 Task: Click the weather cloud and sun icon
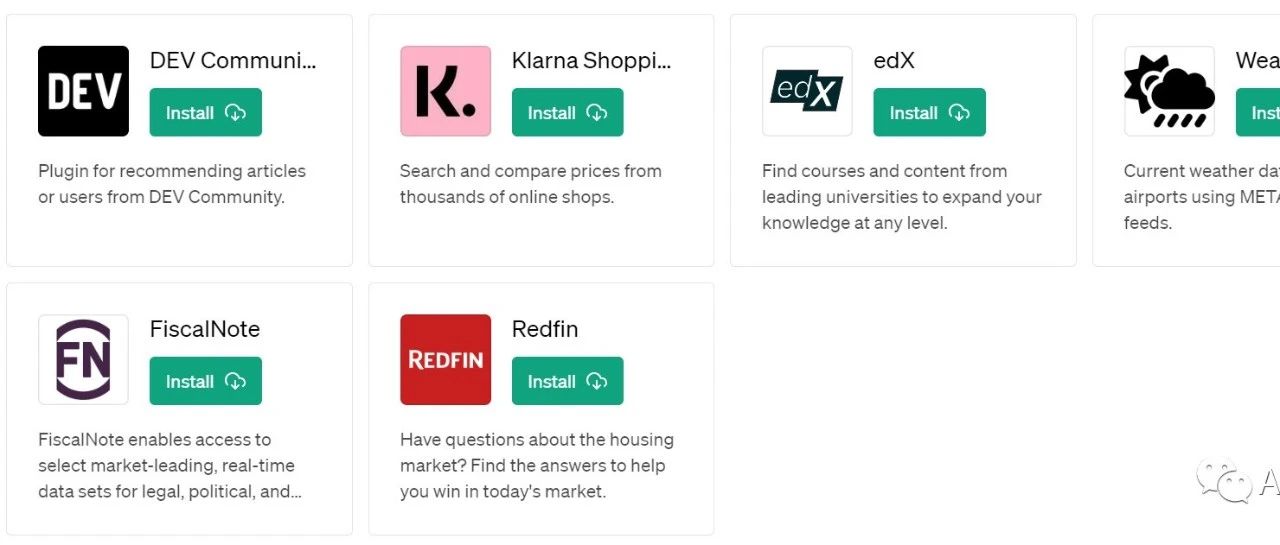point(1169,91)
